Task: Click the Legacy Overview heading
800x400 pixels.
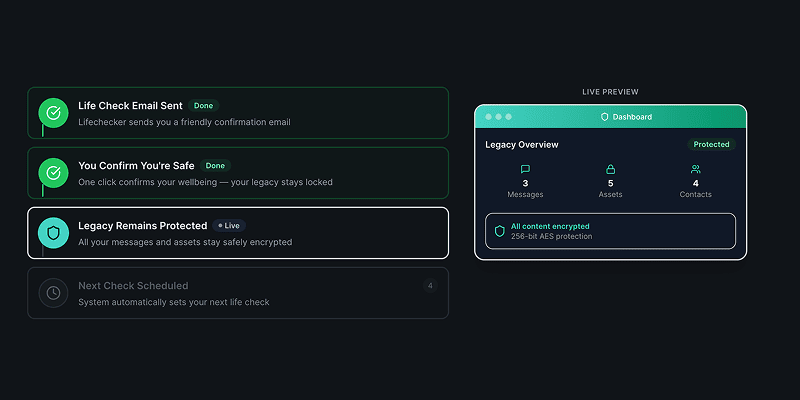Action: pos(522,145)
